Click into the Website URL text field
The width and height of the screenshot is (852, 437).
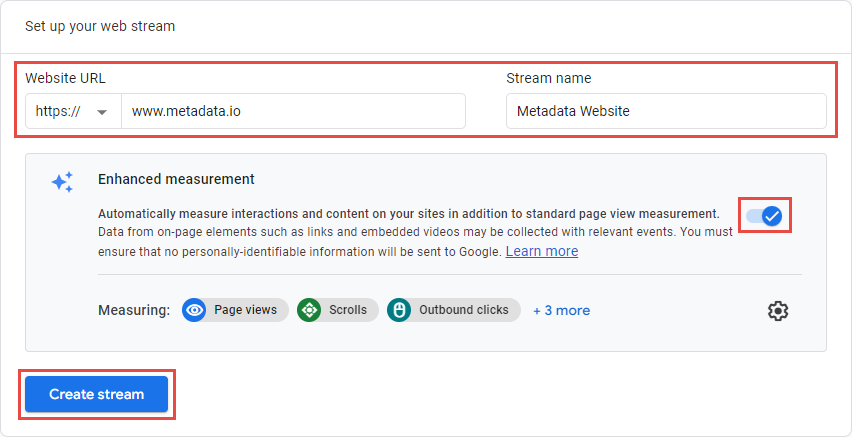coord(292,111)
